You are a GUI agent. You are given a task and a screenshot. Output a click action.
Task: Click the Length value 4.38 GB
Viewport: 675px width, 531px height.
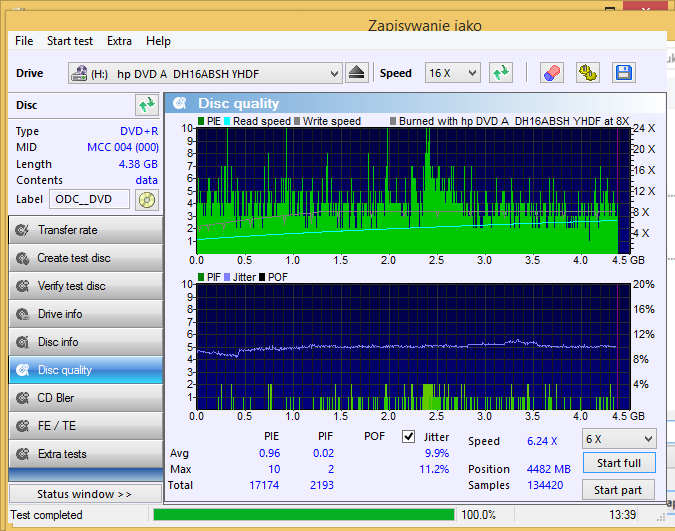click(x=138, y=164)
